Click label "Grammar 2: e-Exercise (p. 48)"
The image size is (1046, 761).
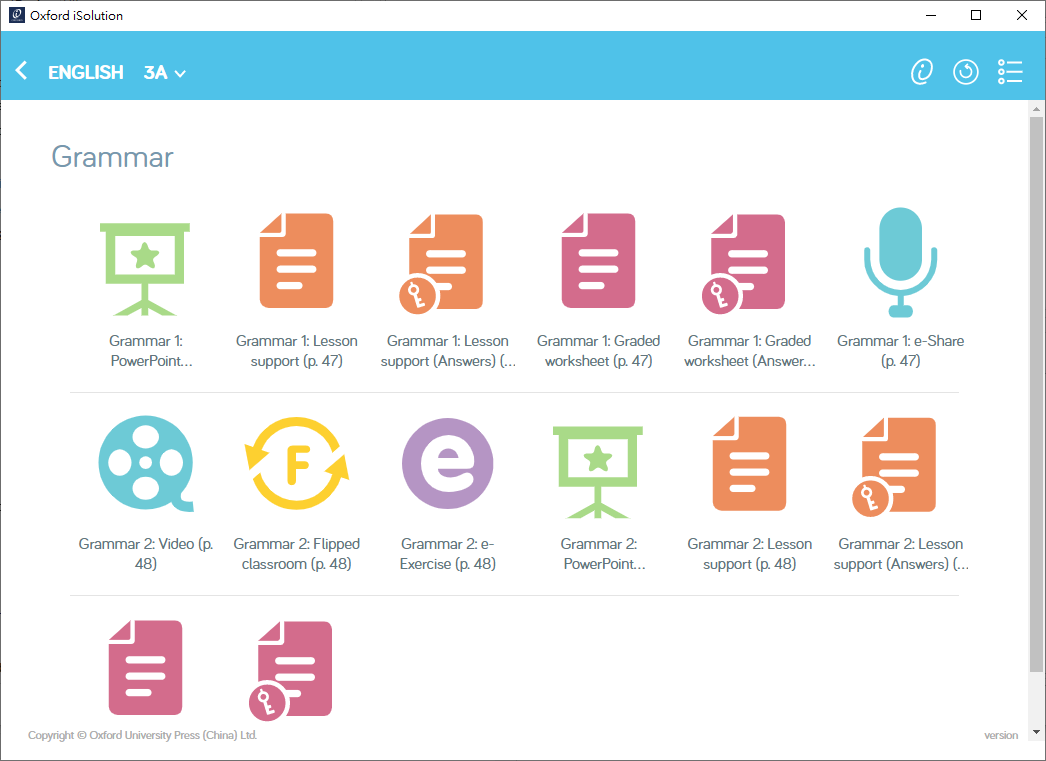pyautogui.click(x=448, y=554)
